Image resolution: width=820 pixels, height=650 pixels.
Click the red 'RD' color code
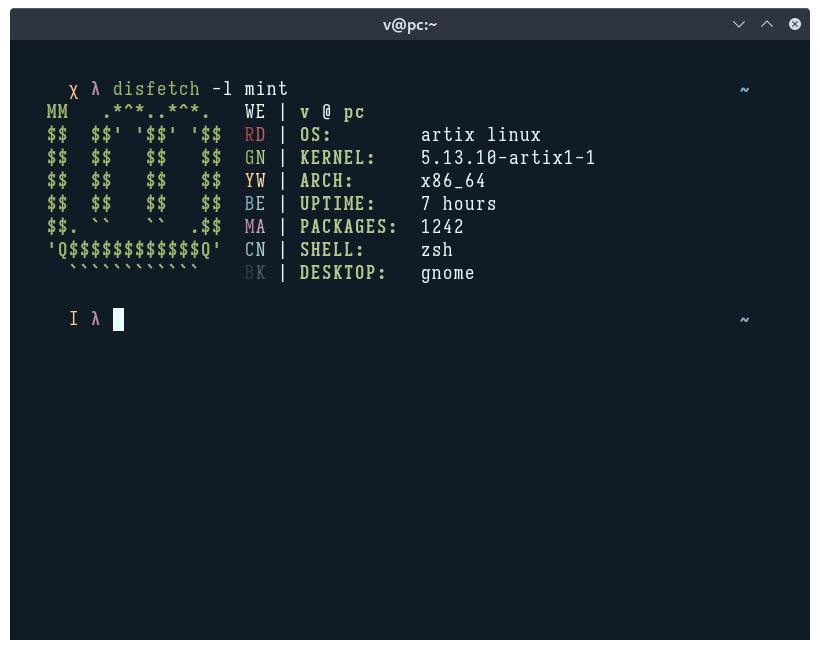pyautogui.click(x=255, y=135)
